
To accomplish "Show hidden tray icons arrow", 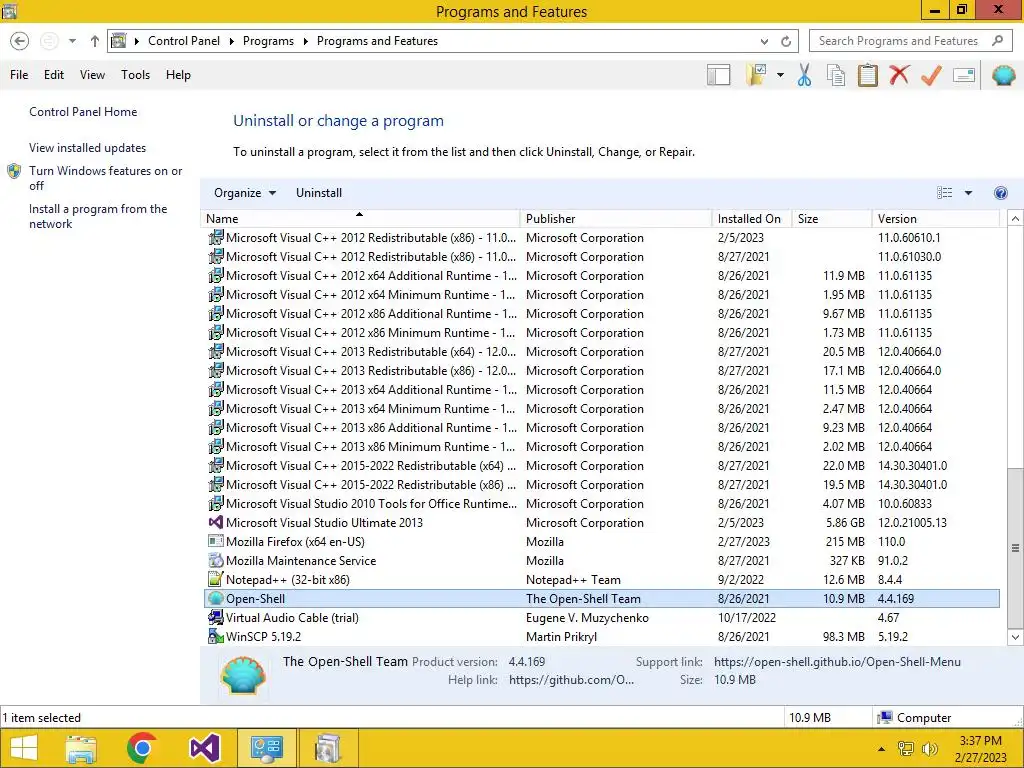I will tap(881, 749).
